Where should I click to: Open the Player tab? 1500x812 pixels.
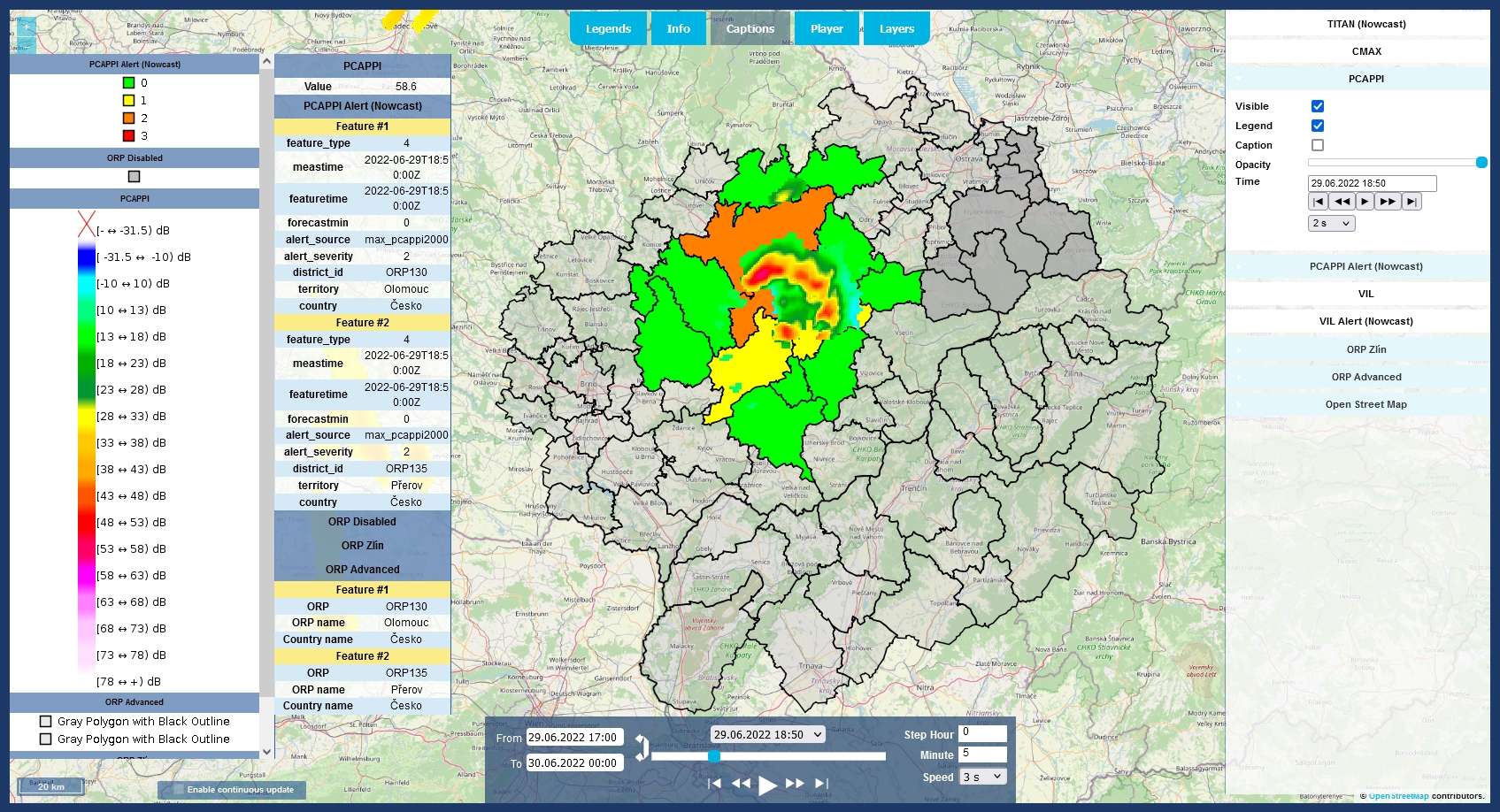tap(827, 28)
